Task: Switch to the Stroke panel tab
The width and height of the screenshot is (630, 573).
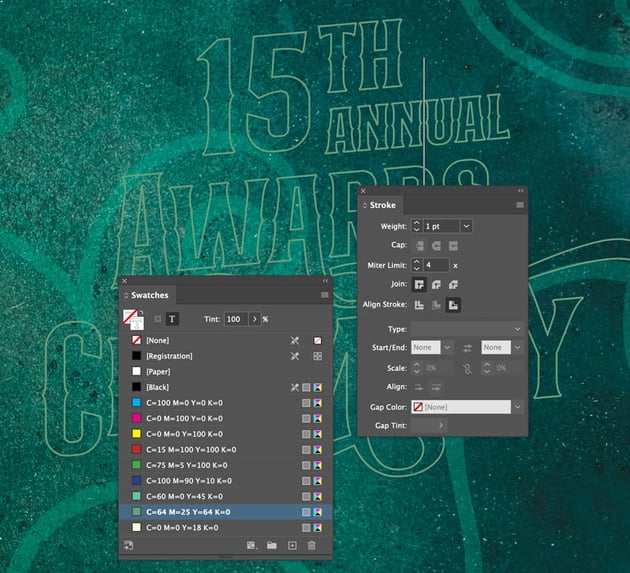Action: click(x=382, y=205)
